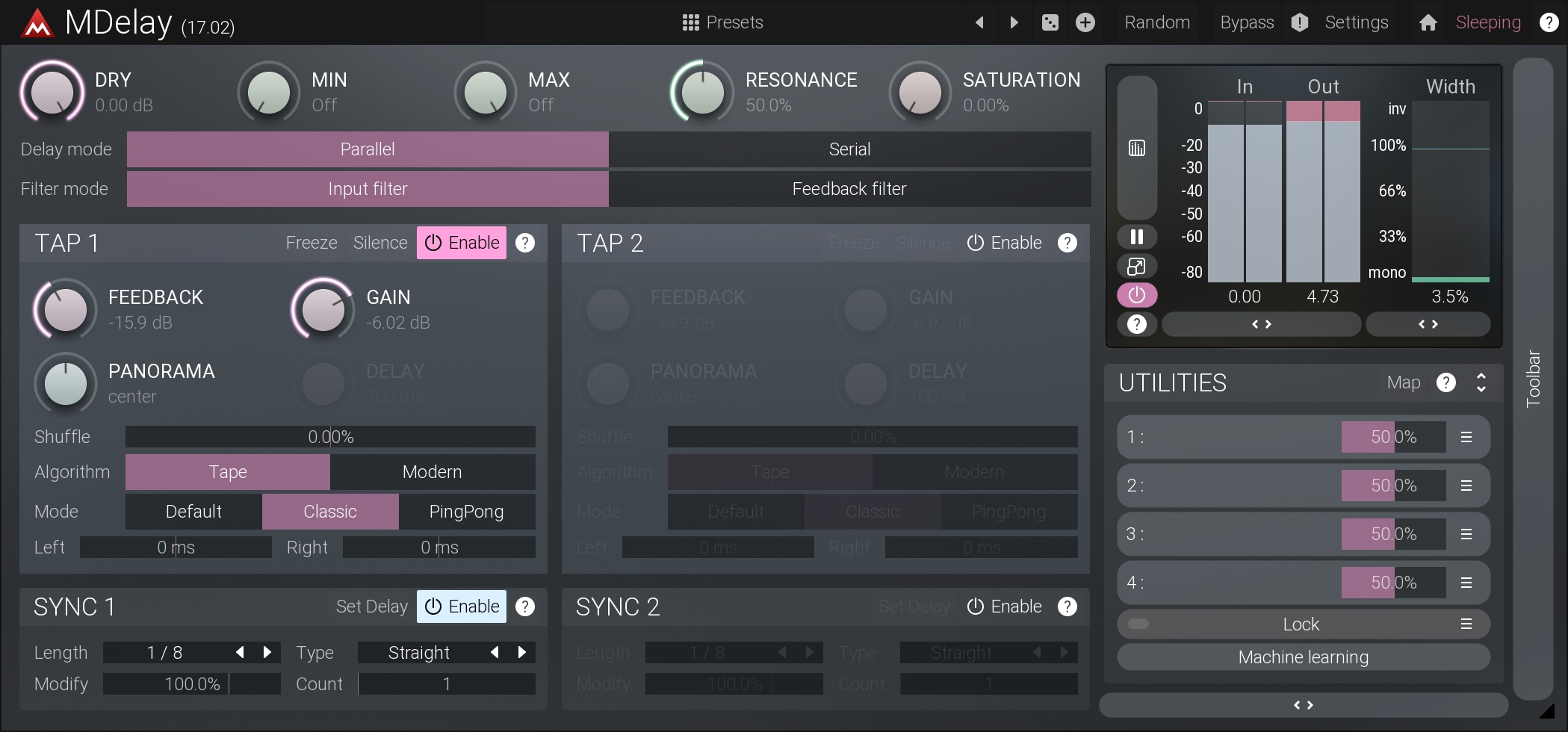The width and height of the screenshot is (1568, 732).
Task: Click the meter power button icon
Action: [x=1136, y=295]
